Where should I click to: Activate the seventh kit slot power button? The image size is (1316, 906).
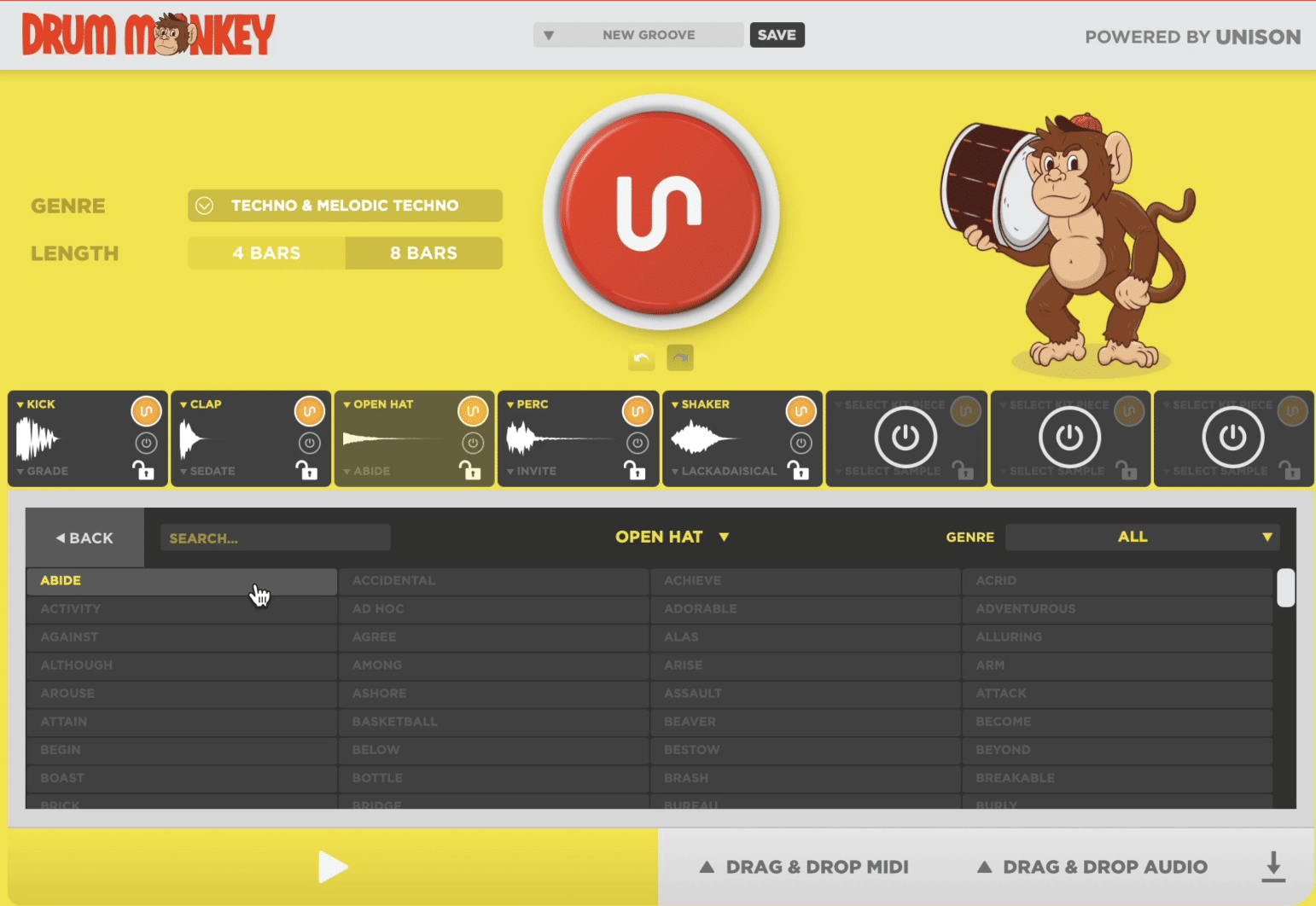pyautogui.click(x=1069, y=438)
